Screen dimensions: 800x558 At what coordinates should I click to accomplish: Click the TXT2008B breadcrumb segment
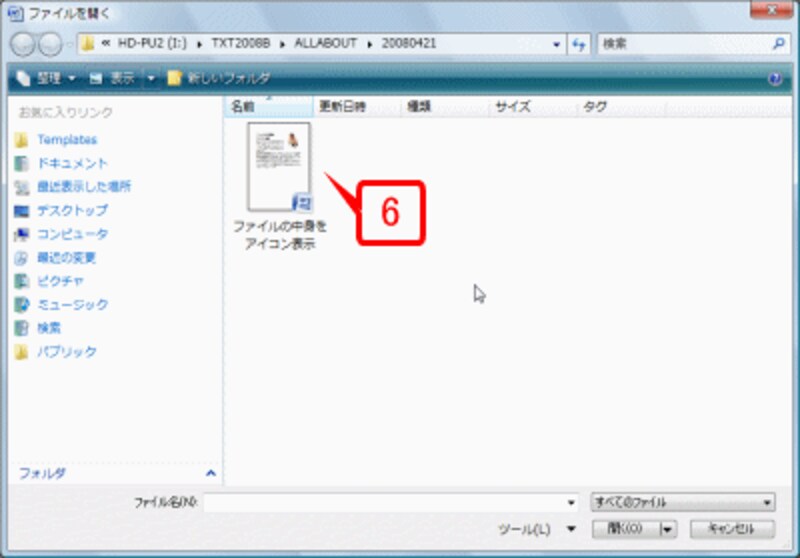pos(240,43)
